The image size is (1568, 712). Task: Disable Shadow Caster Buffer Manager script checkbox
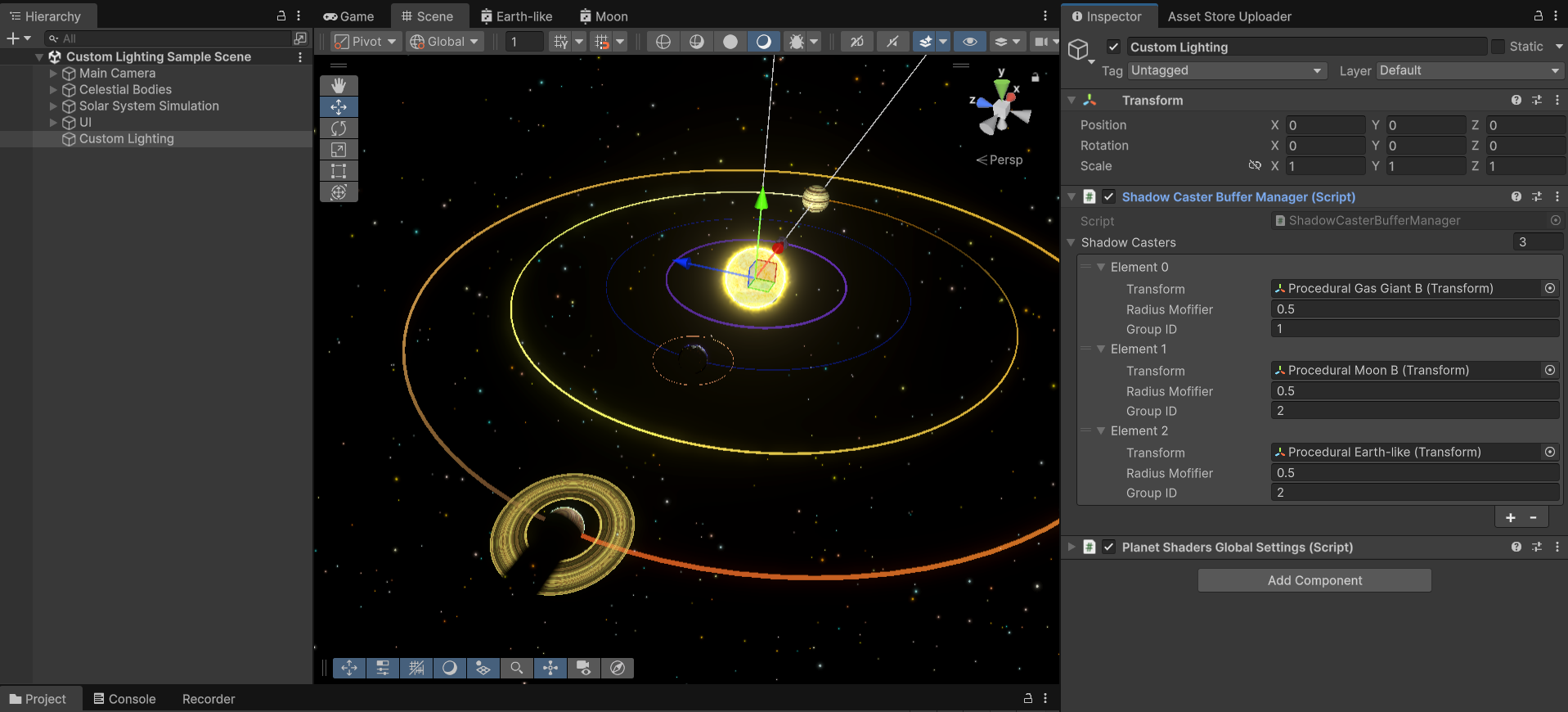1108,196
